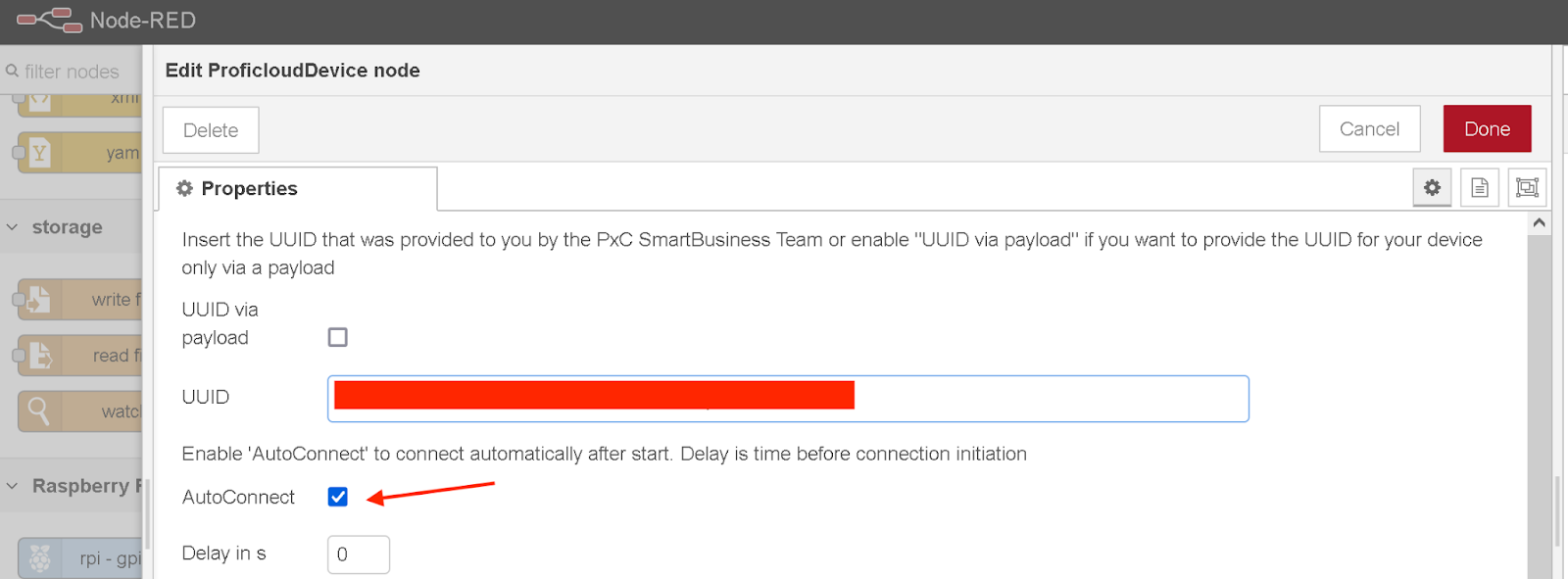1568x579 pixels.
Task: Focus the UUID text field
Action: click(788, 399)
